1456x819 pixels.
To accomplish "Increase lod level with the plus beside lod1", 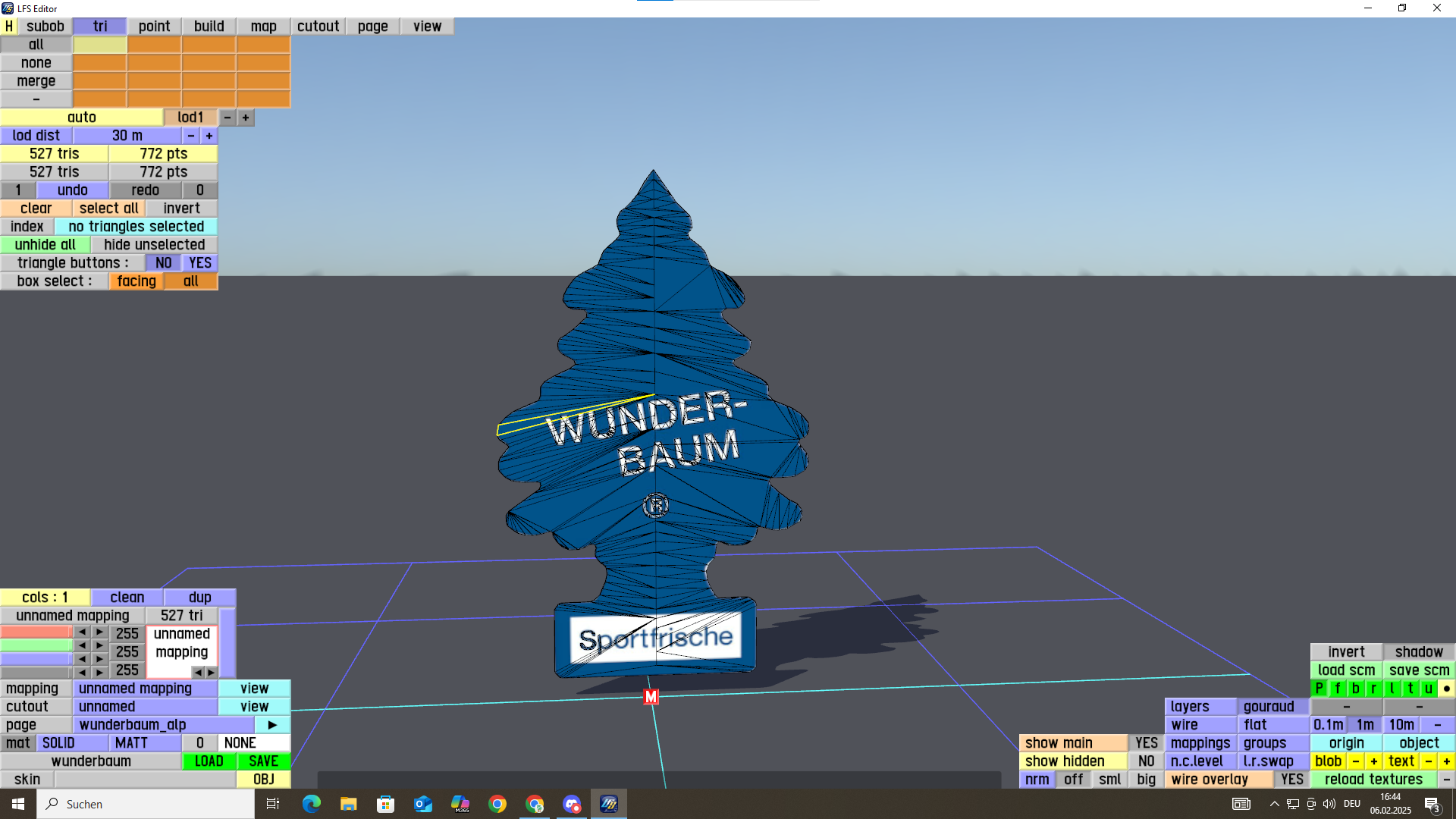I will coord(246,118).
